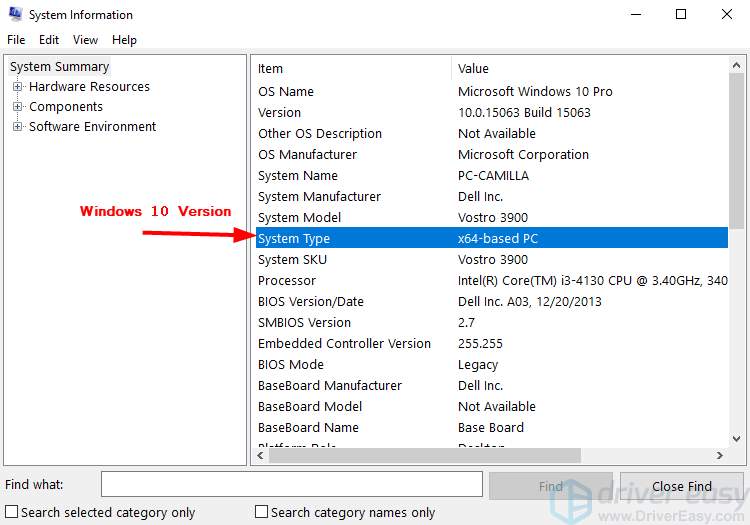Expand the Software Environment tree node

point(17,127)
